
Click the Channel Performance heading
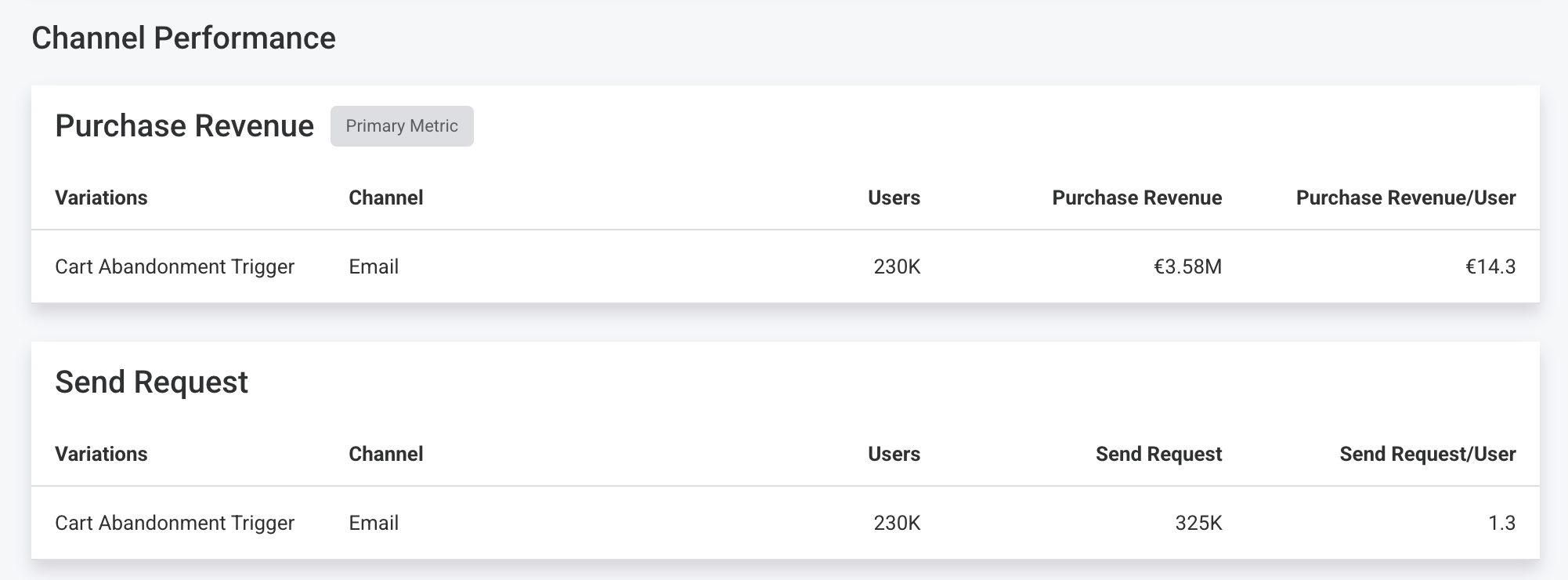(183, 38)
